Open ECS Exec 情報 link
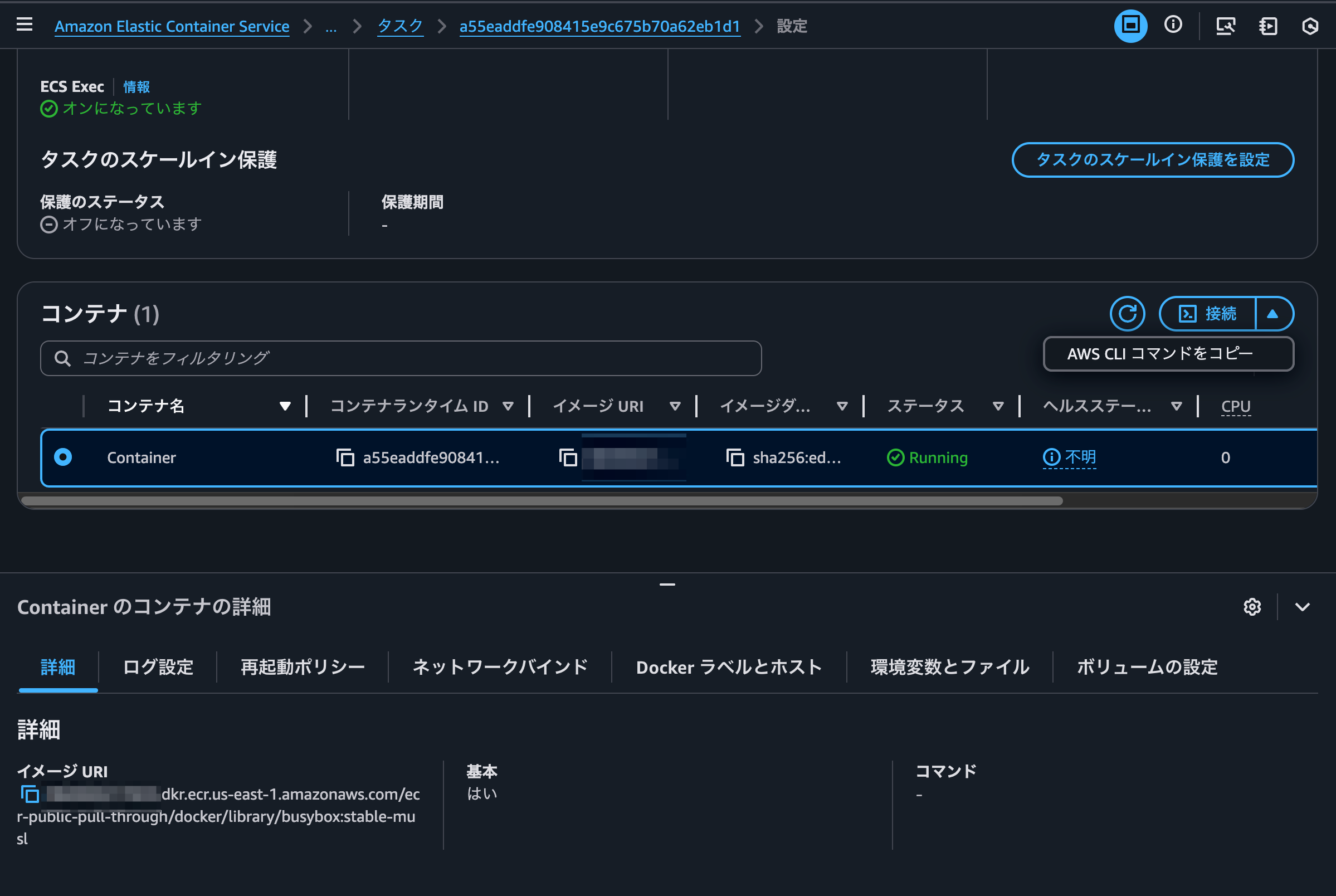The image size is (1336, 896). [x=136, y=87]
